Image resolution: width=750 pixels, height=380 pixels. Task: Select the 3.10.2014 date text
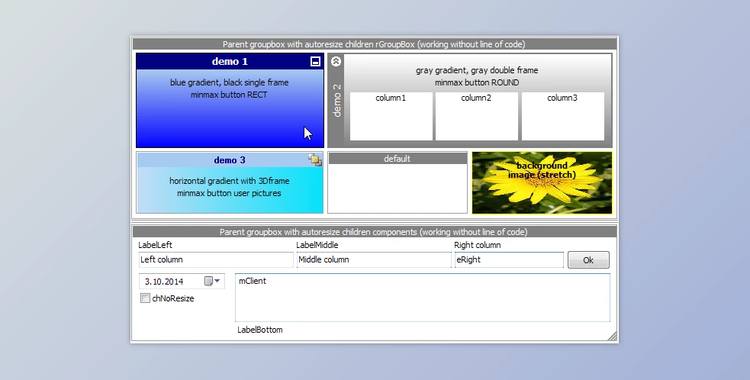point(164,281)
